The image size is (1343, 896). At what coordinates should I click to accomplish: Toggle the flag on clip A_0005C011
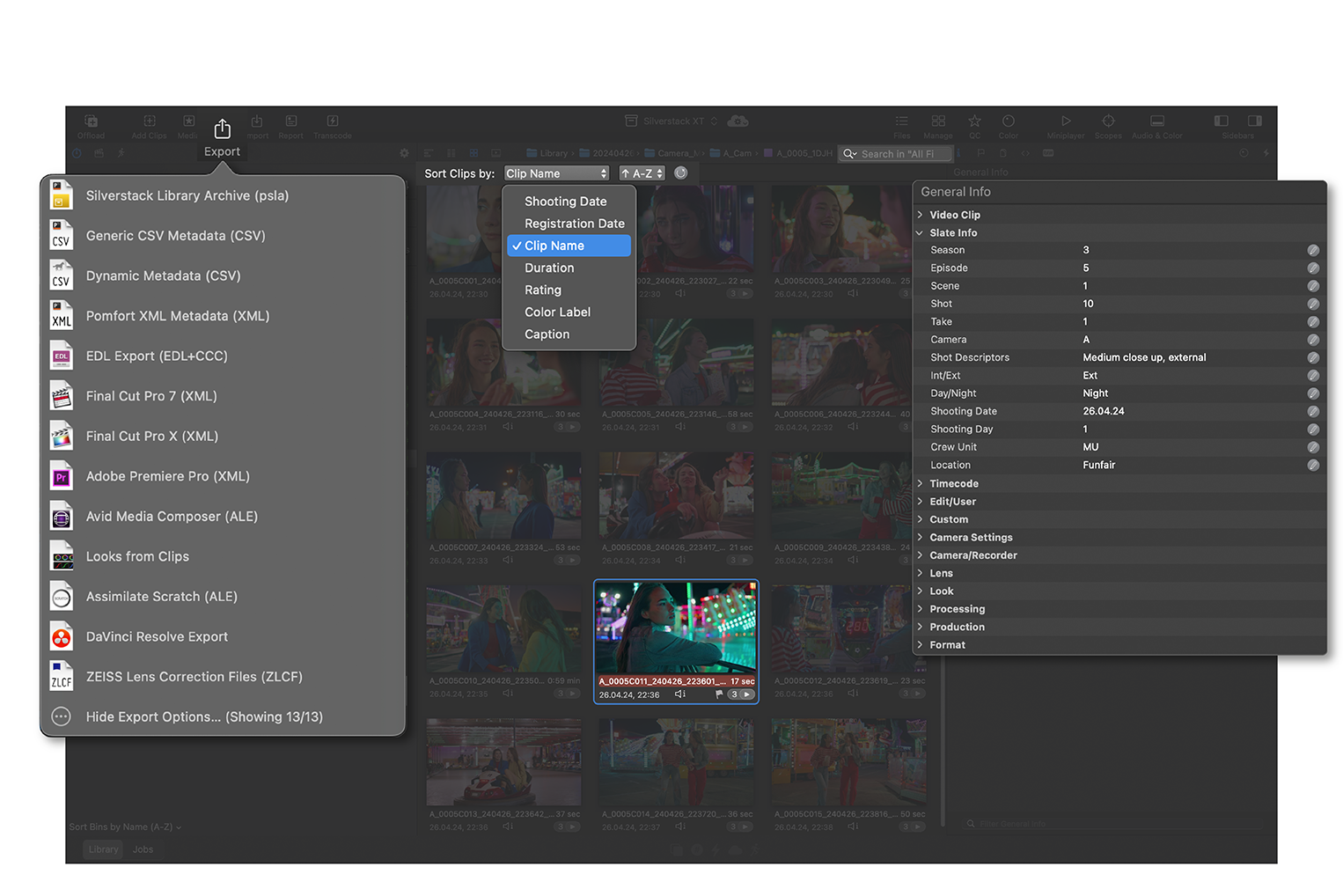pyautogui.click(x=719, y=694)
